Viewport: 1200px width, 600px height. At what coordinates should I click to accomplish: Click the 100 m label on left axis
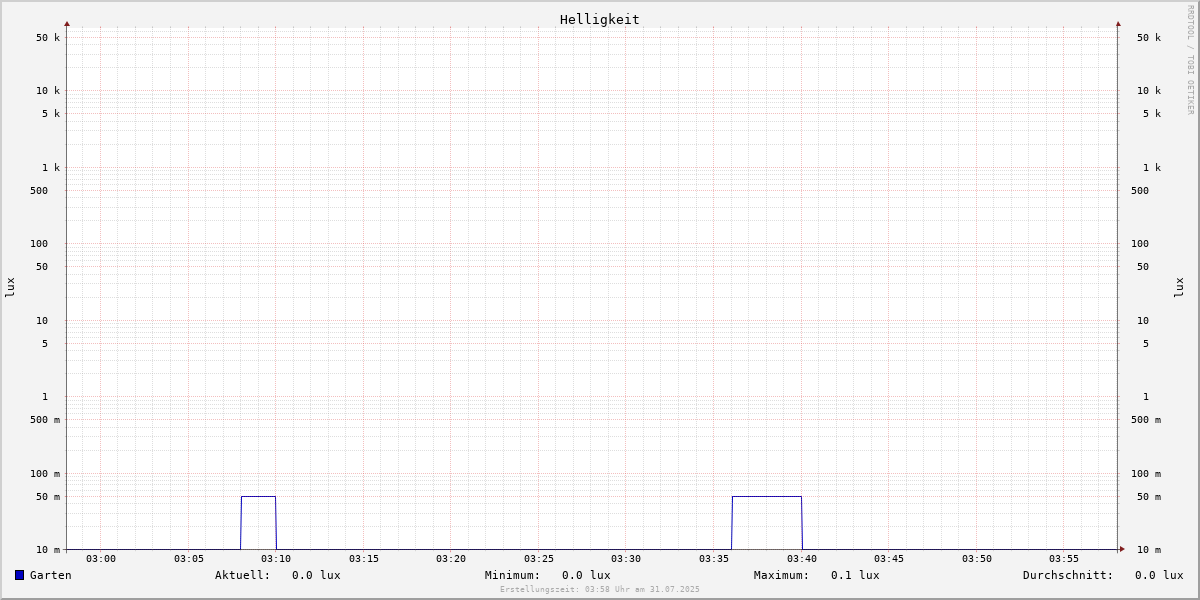click(45, 474)
